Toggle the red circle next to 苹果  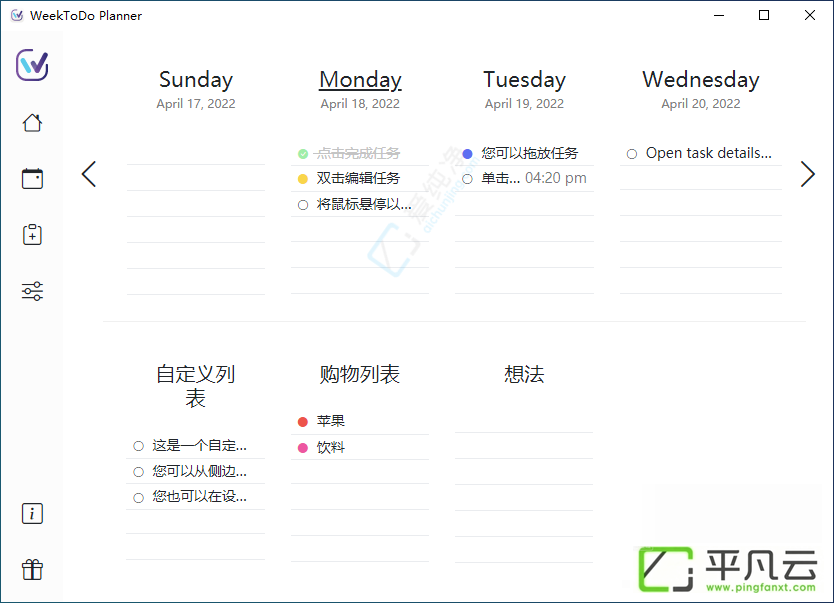(x=303, y=422)
